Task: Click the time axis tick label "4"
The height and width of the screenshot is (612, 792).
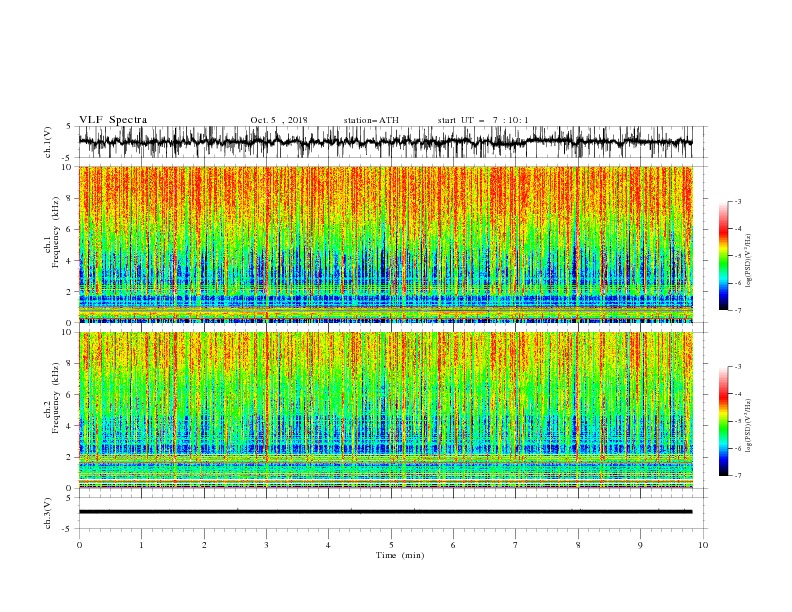Action: (329, 545)
